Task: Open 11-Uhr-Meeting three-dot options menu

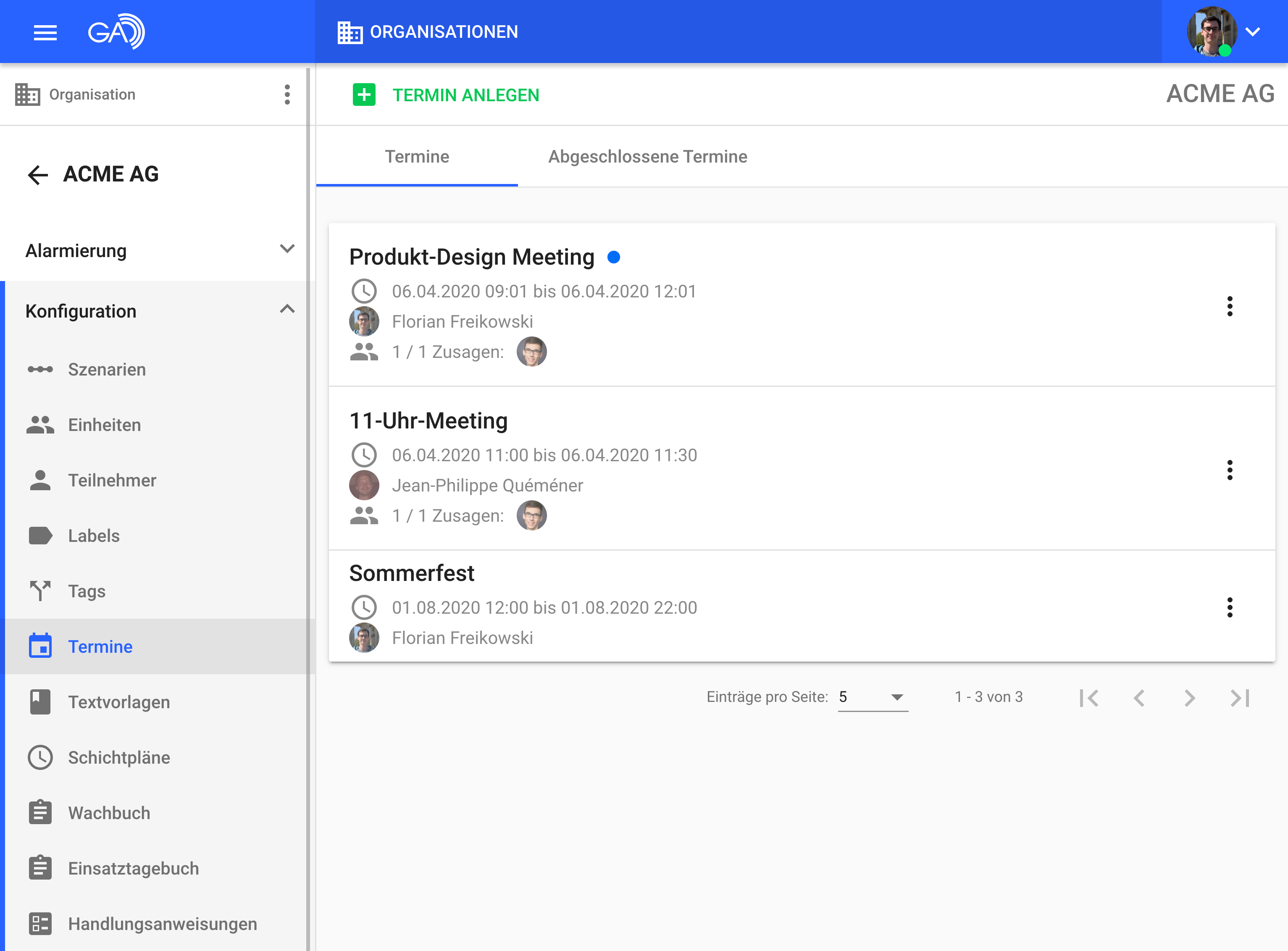Action: 1229,470
